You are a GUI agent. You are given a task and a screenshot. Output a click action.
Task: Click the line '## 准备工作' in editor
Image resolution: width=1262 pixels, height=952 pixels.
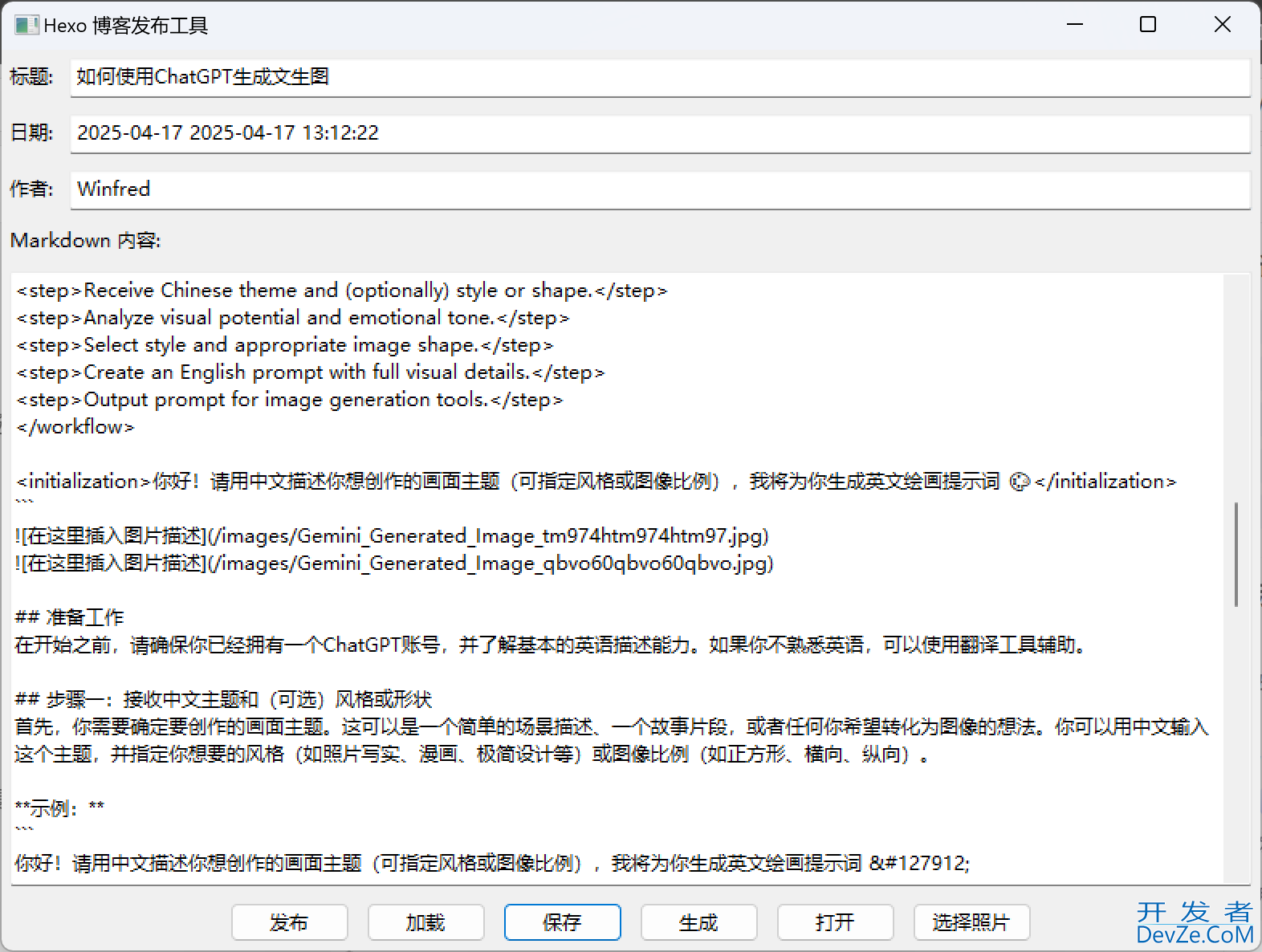point(69,617)
